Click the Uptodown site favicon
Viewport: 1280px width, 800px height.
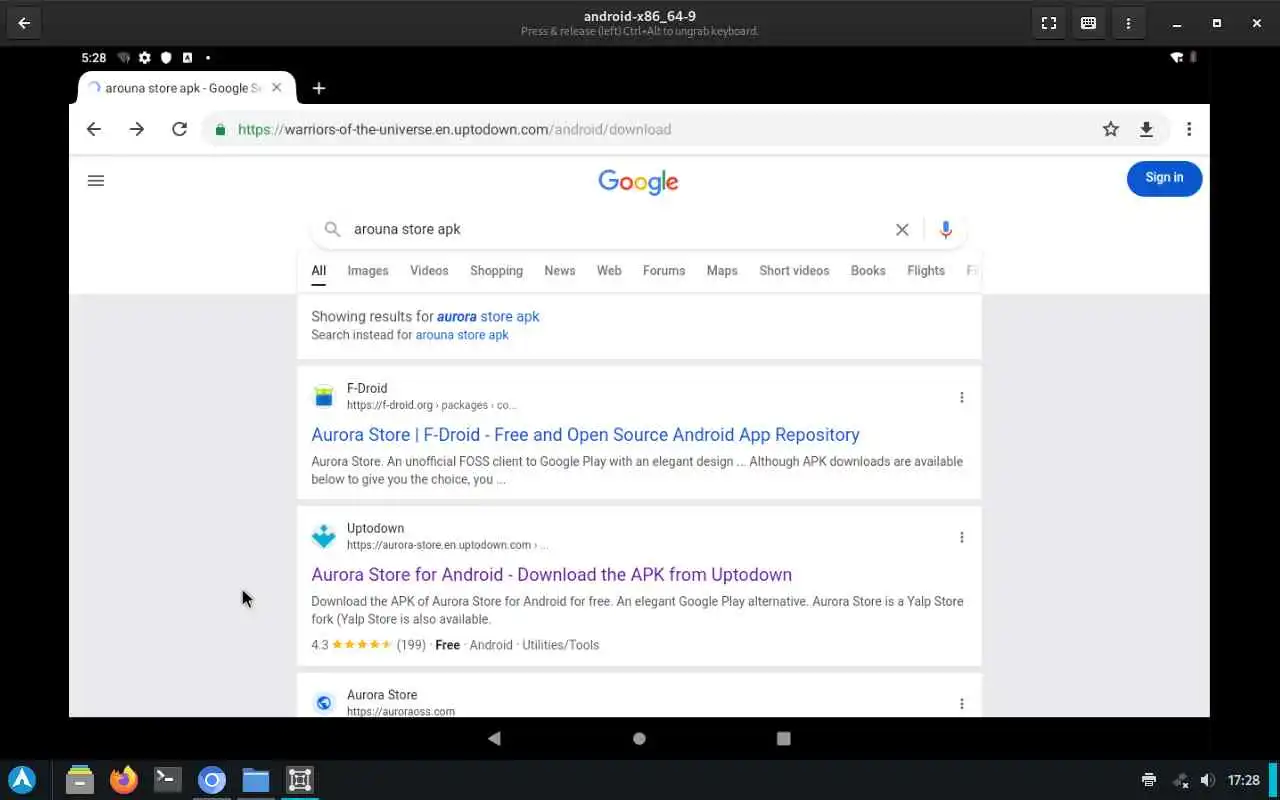point(323,536)
